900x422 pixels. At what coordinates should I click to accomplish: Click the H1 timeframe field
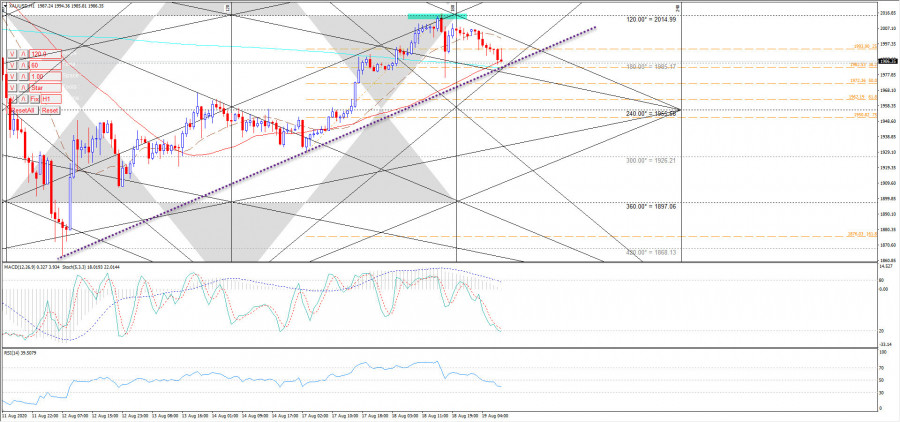coord(51,99)
